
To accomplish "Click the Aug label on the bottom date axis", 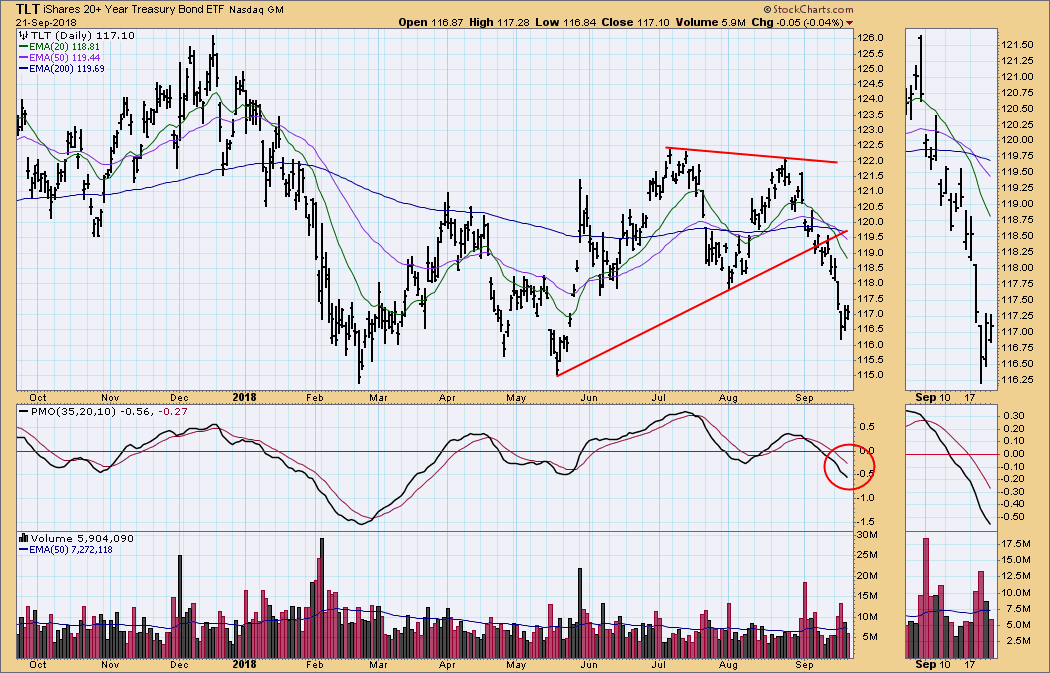I will pos(729,664).
